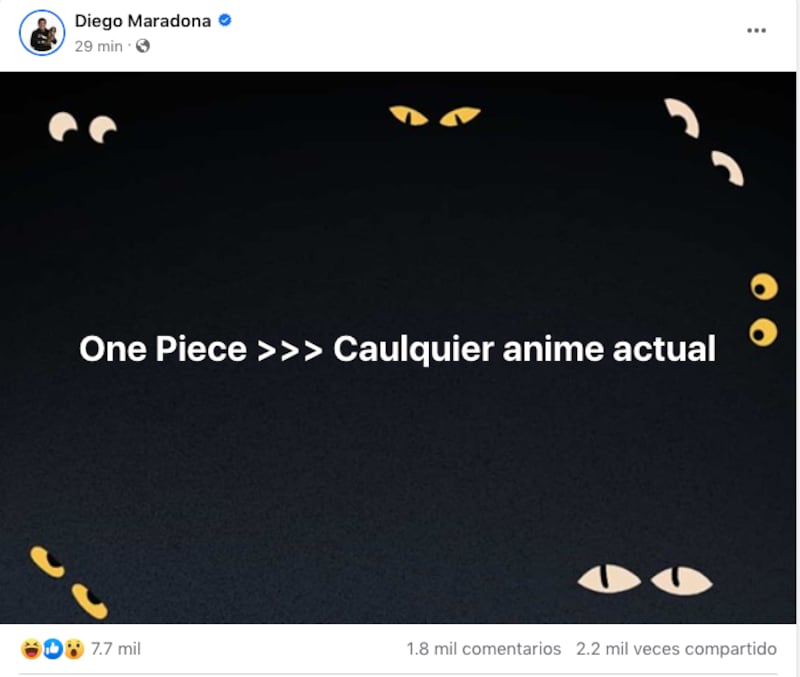Image resolution: width=800 pixels, height=677 pixels.
Task: Click the One Piece post text
Action: pos(397,349)
